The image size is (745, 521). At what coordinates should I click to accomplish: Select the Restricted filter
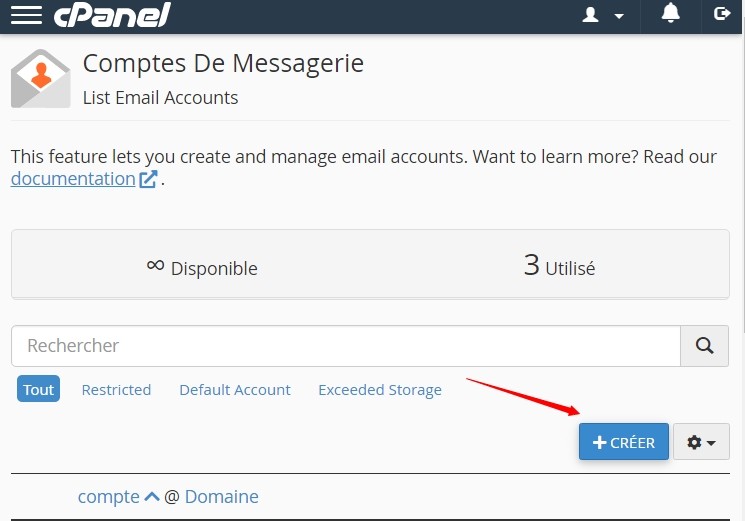coord(116,390)
